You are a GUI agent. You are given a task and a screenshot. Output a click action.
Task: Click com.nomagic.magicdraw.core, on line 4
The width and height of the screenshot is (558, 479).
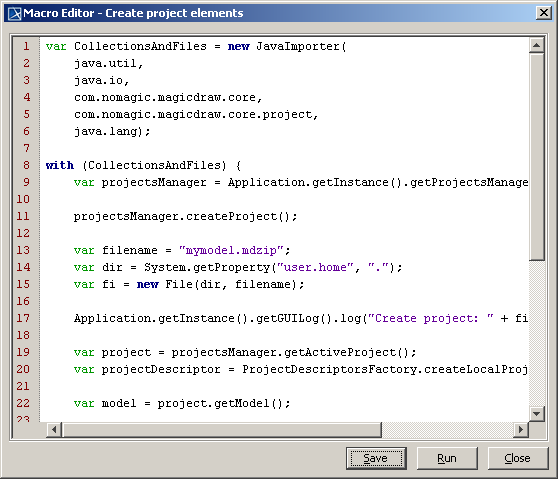click(168, 98)
